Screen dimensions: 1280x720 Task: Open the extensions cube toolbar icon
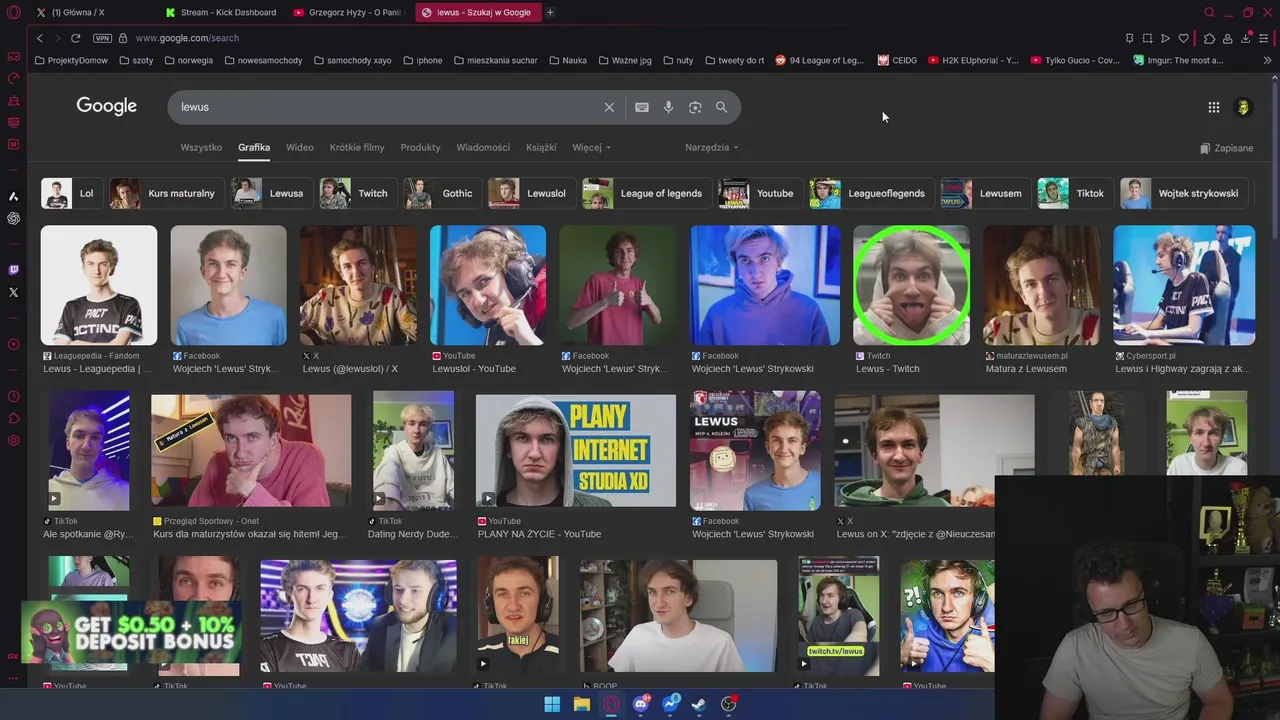(1209, 38)
